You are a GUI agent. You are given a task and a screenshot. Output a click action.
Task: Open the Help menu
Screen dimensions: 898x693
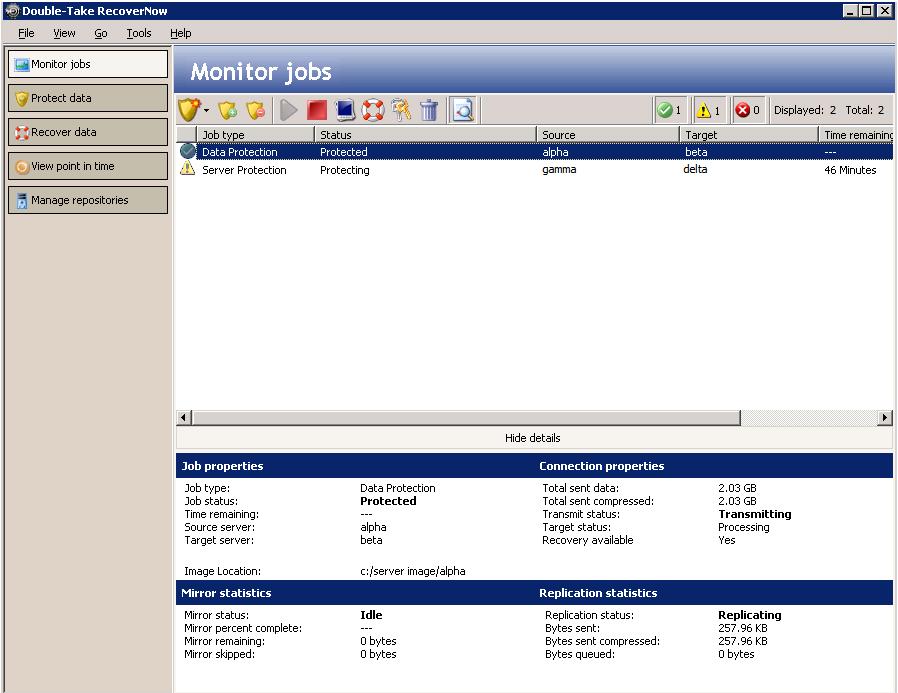coord(180,33)
